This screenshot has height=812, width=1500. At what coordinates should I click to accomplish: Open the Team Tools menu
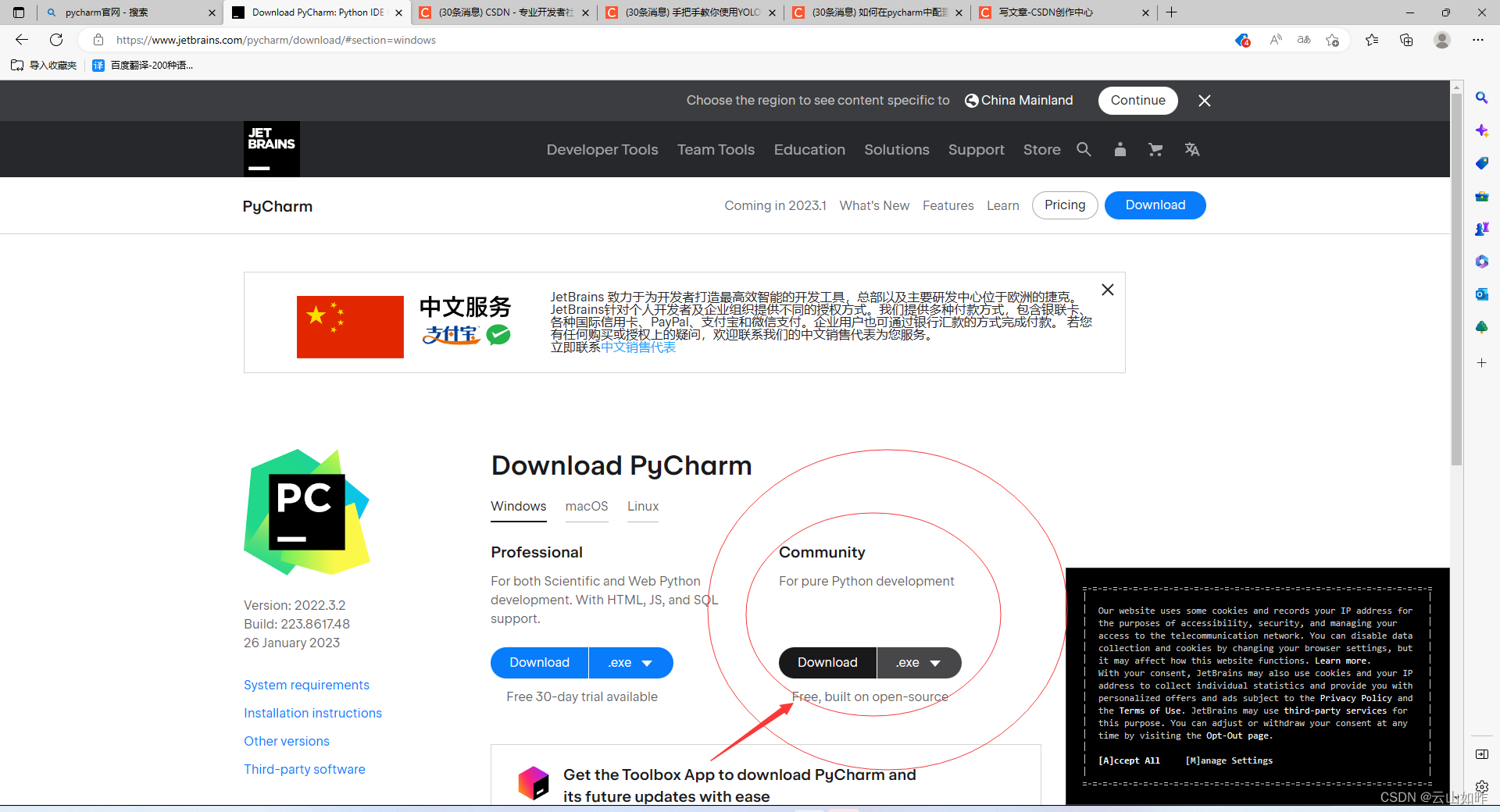point(716,149)
